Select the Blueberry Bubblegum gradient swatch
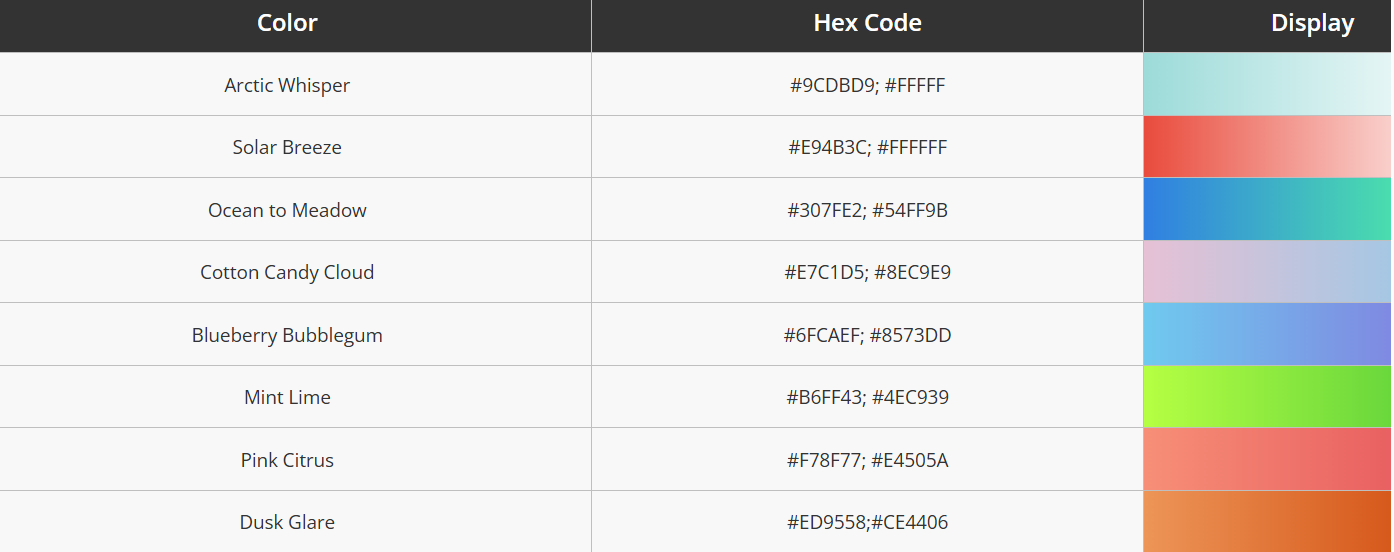 (x=1267, y=335)
